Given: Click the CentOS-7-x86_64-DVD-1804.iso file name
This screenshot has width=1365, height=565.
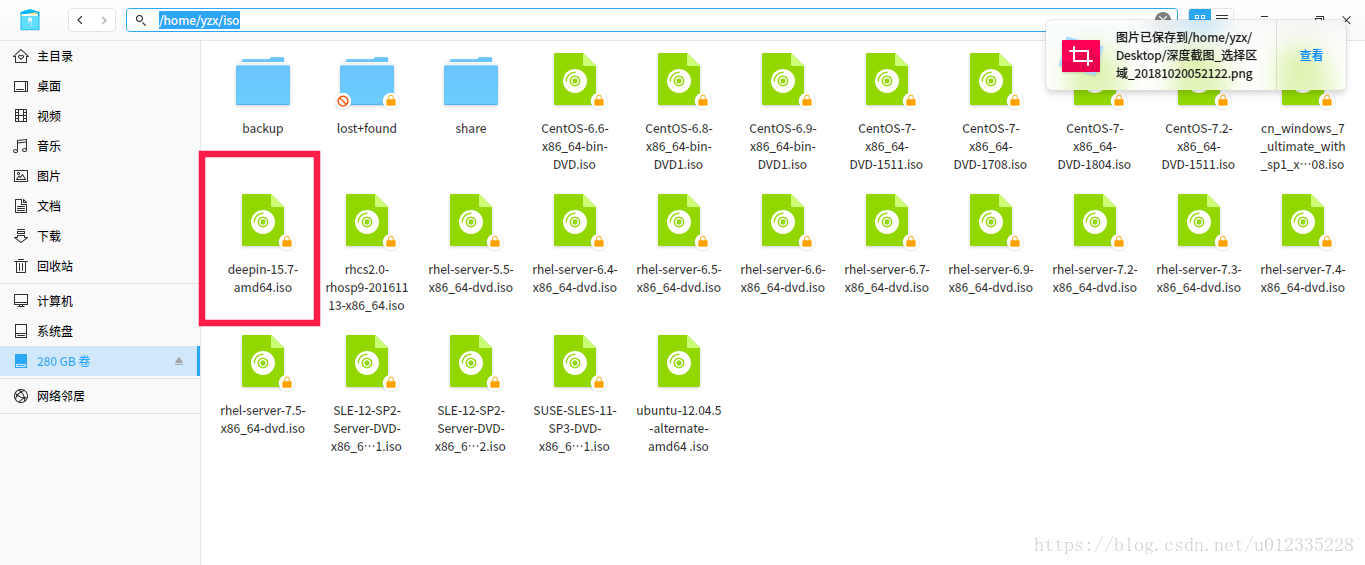Looking at the screenshot, I should point(1095,146).
